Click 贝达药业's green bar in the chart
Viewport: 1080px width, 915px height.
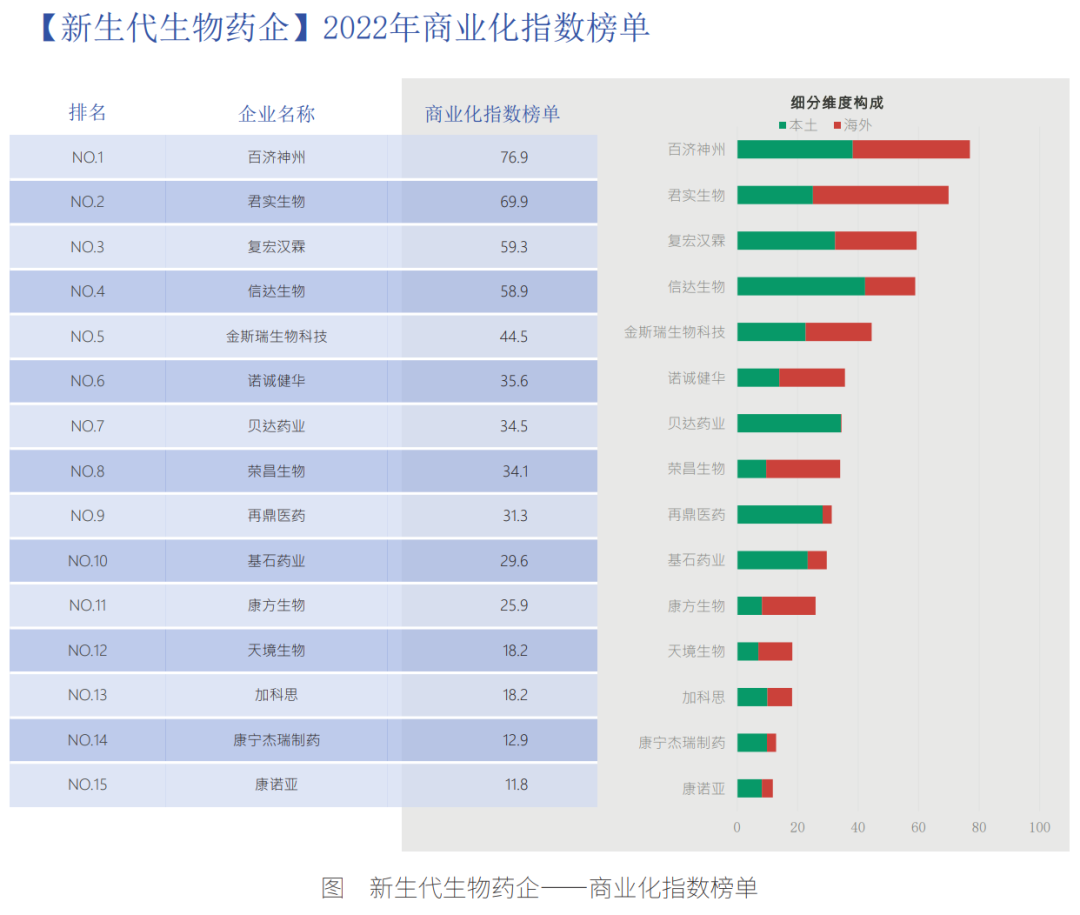[x=789, y=423]
